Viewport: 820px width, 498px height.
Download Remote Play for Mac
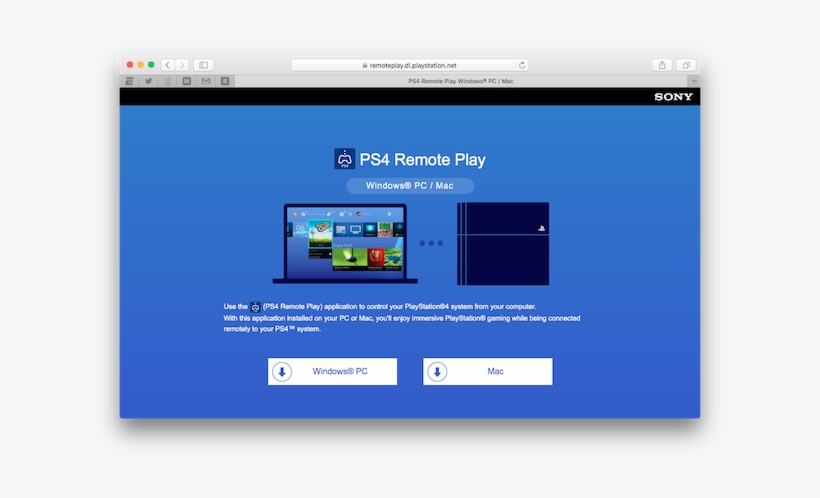click(x=487, y=371)
